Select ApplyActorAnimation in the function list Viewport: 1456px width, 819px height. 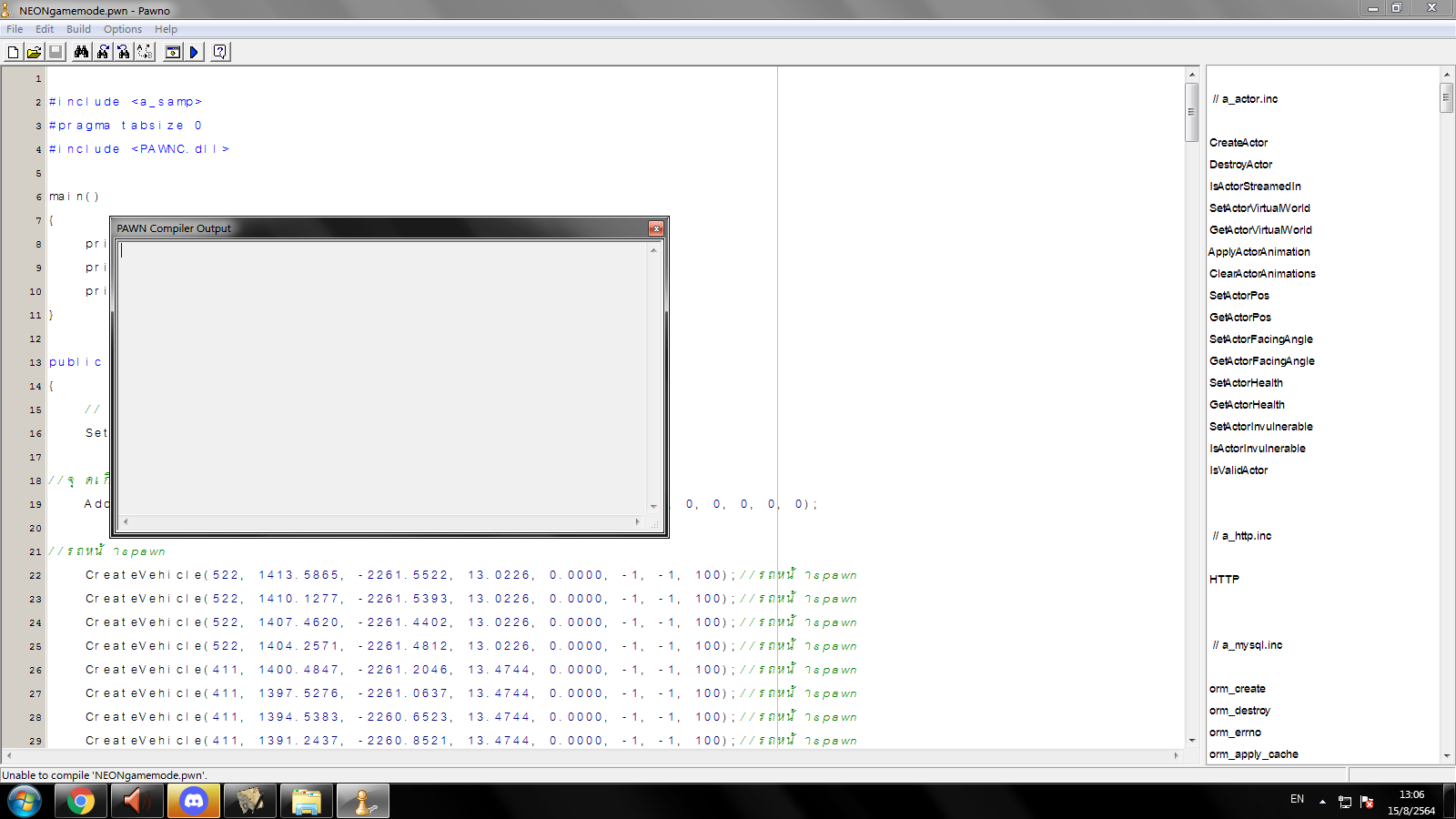coord(1259,252)
